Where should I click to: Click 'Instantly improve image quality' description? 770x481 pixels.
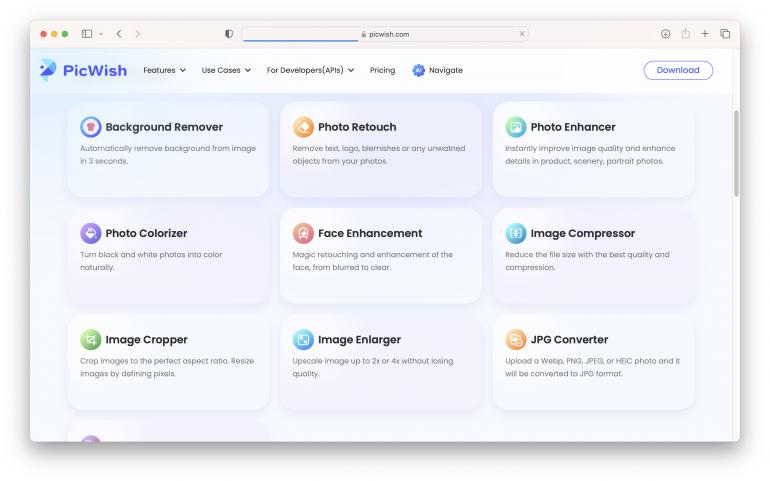(x=590, y=154)
